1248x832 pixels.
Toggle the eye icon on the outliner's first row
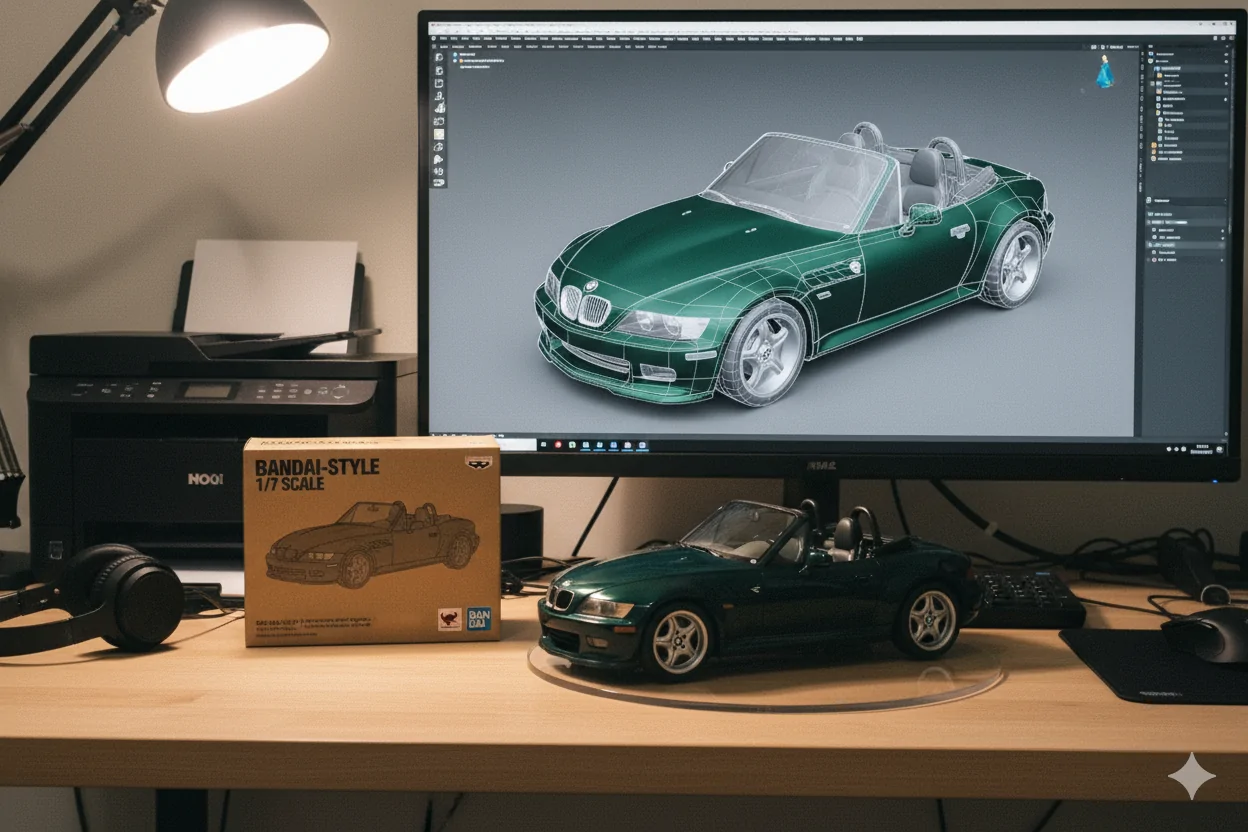click(1226, 54)
